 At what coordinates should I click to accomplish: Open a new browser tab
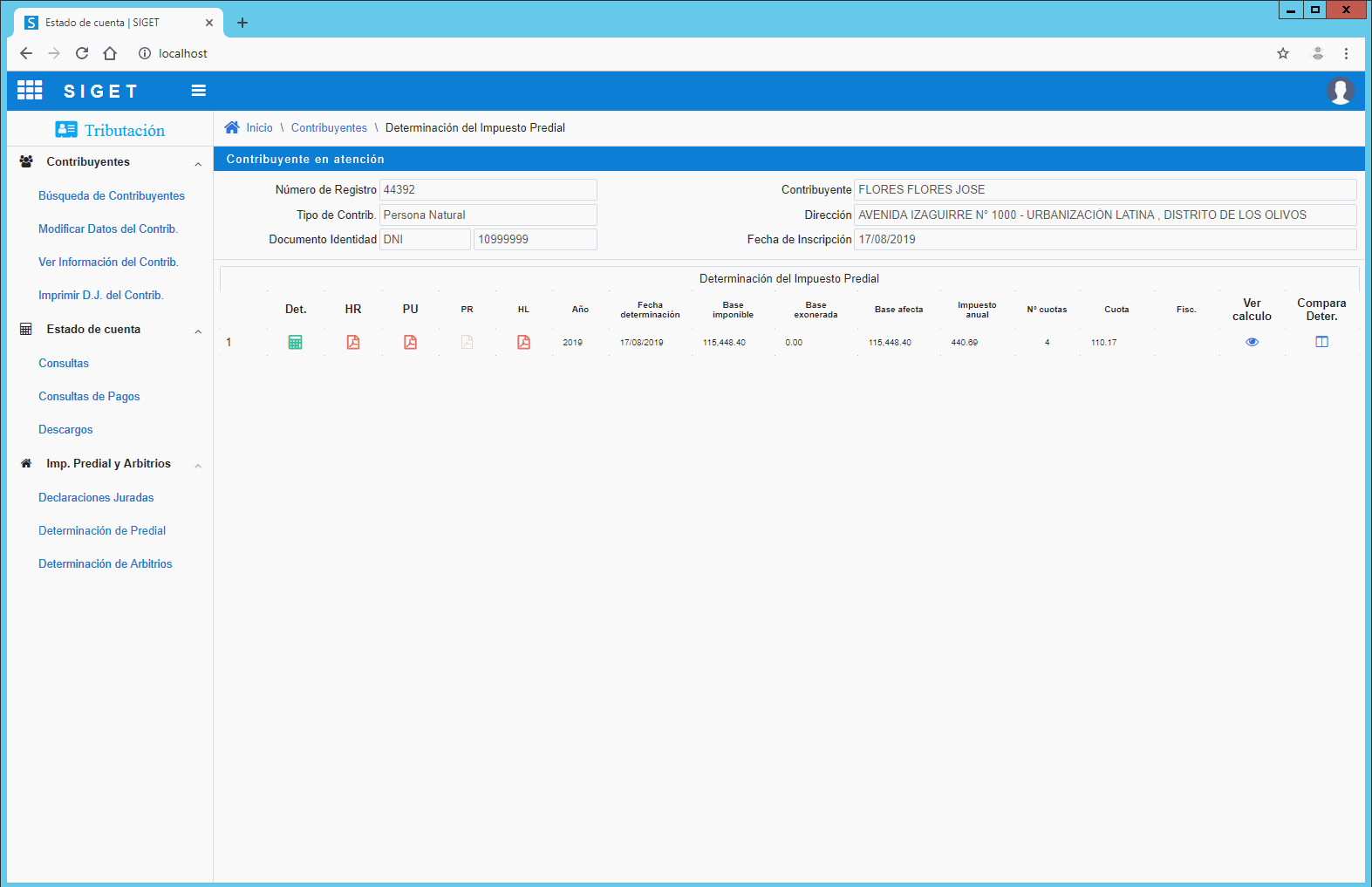pyautogui.click(x=242, y=23)
